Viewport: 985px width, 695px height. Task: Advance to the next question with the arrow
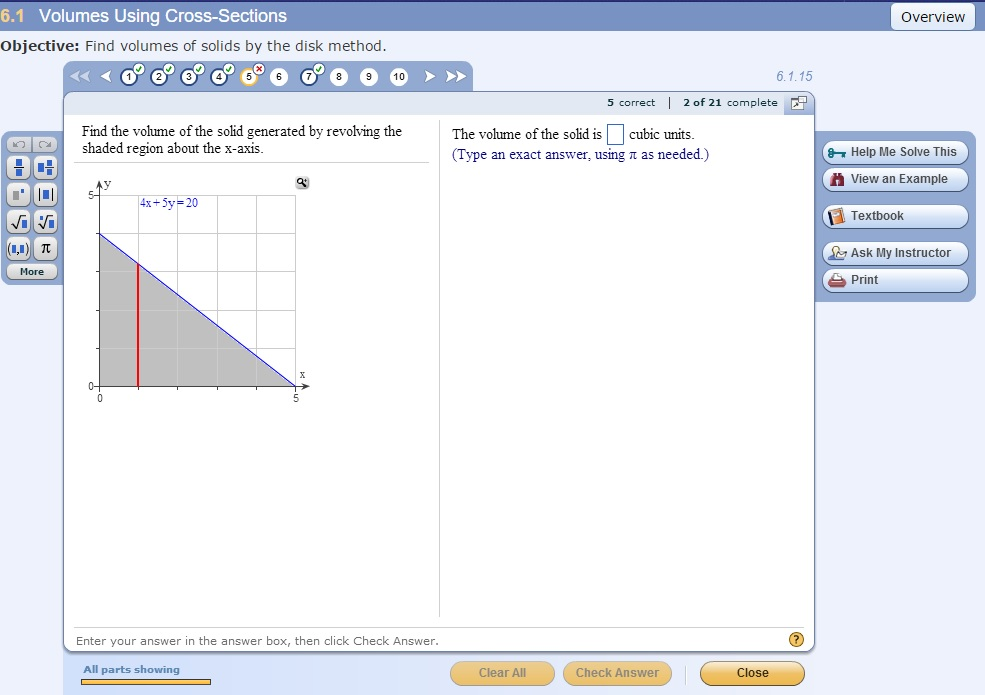click(x=427, y=75)
